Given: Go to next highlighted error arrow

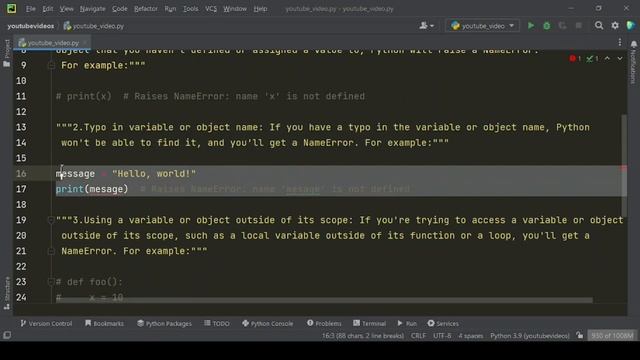Looking at the screenshot, I should click(620, 59).
